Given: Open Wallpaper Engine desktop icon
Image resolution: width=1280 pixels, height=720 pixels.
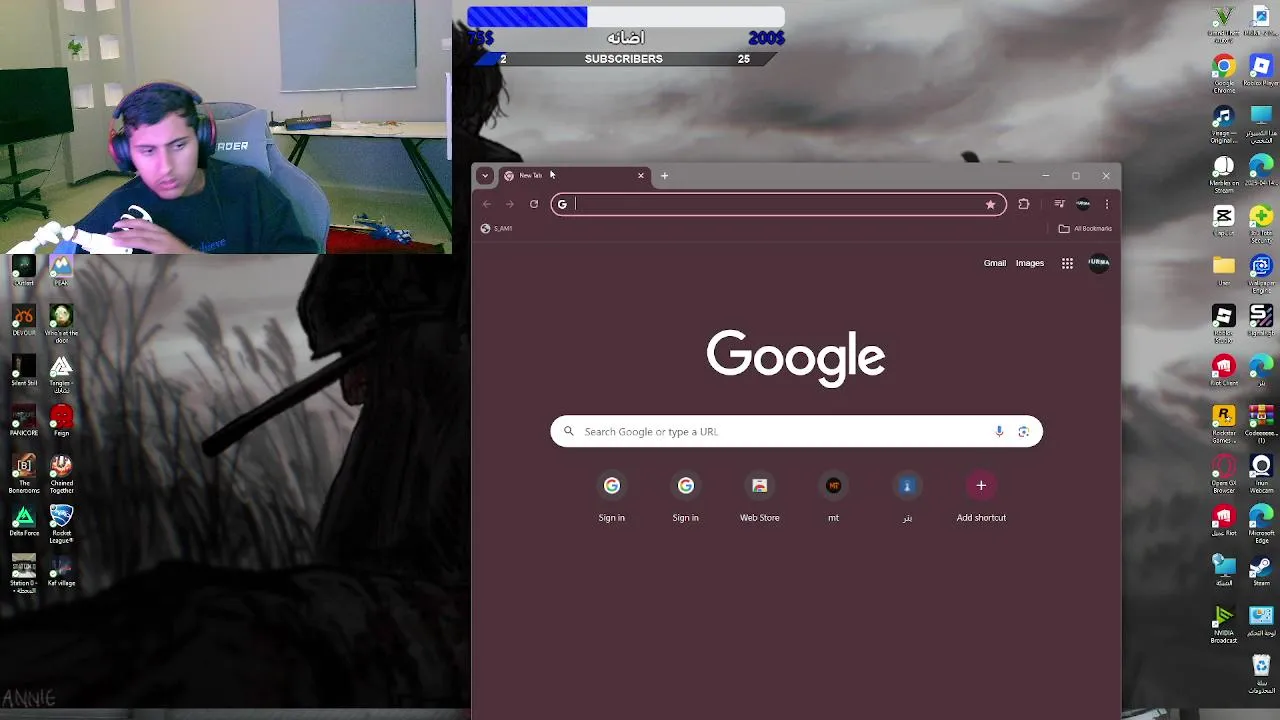Looking at the screenshot, I should (x=1261, y=273).
